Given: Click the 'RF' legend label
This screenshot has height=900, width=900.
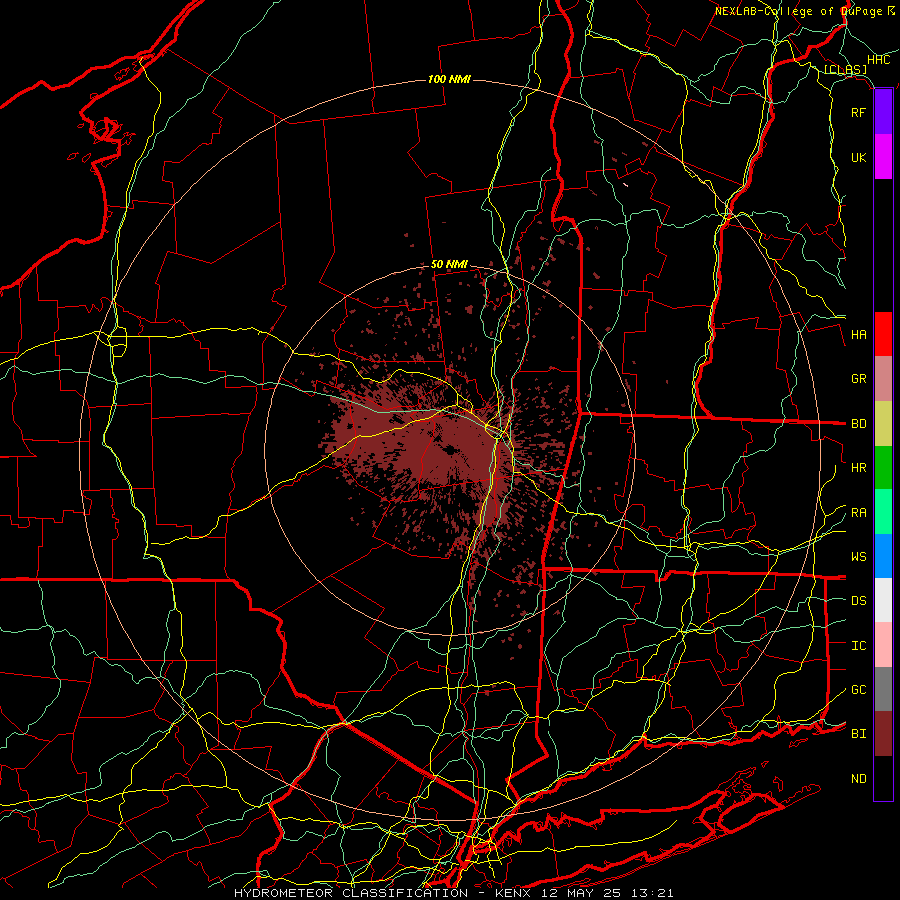Looking at the screenshot, I should pyautogui.click(x=858, y=112).
